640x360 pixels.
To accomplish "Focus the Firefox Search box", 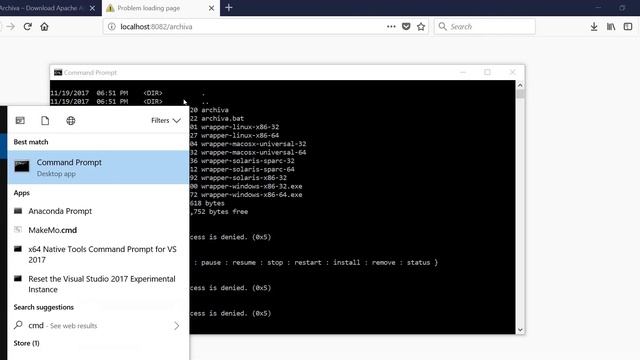I will pos(485,27).
